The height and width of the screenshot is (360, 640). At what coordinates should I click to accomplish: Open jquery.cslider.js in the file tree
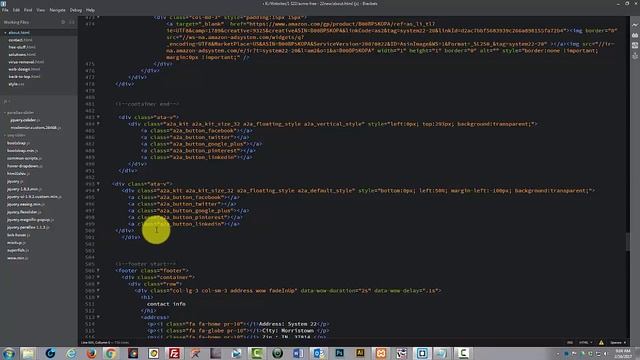[25, 120]
